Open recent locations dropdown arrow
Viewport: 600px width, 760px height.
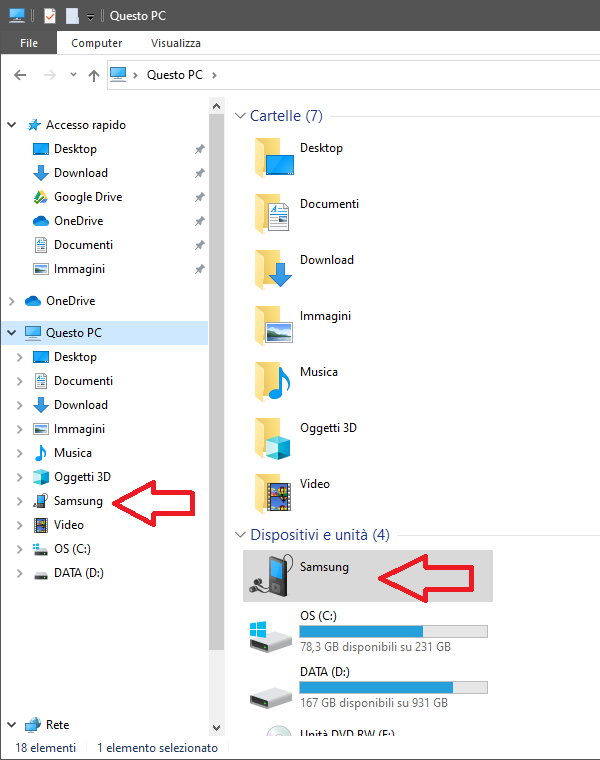(x=73, y=75)
